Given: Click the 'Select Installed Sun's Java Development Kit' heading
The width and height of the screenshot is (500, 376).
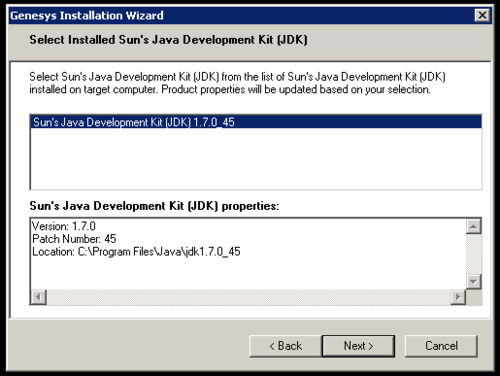Looking at the screenshot, I should point(168,40).
